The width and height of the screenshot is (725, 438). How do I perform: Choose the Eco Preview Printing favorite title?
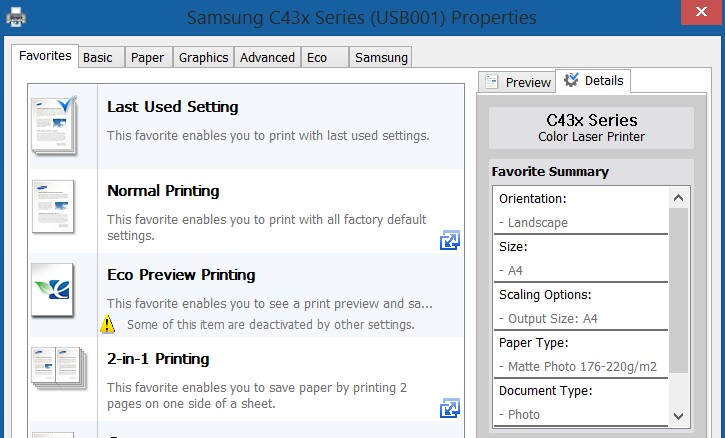click(x=181, y=275)
